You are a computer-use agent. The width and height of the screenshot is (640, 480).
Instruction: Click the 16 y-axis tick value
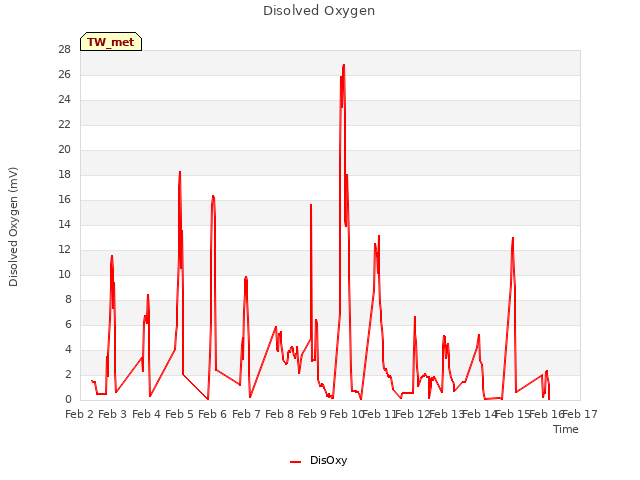pos(64,200)
